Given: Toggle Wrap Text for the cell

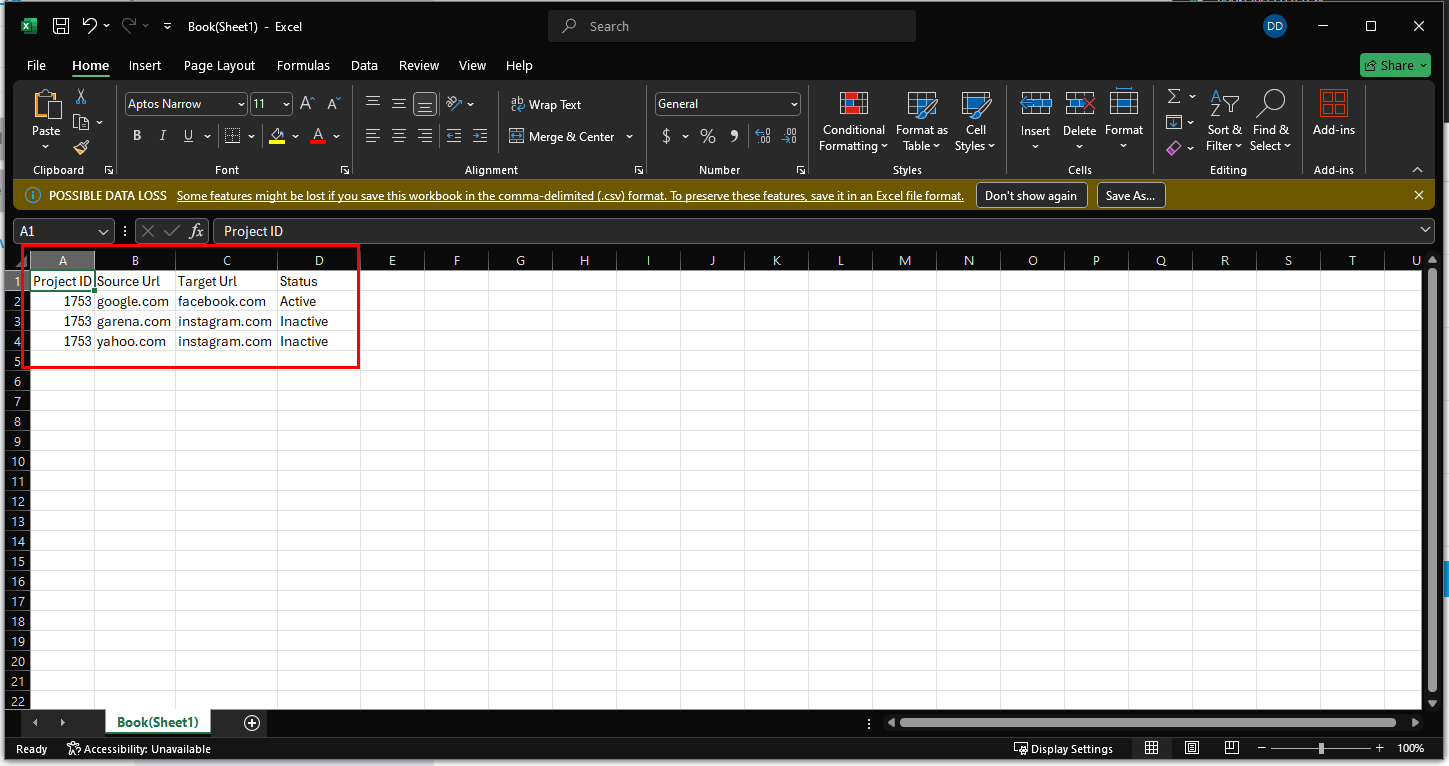Looking at the screenshot, I should pos(546,104).
